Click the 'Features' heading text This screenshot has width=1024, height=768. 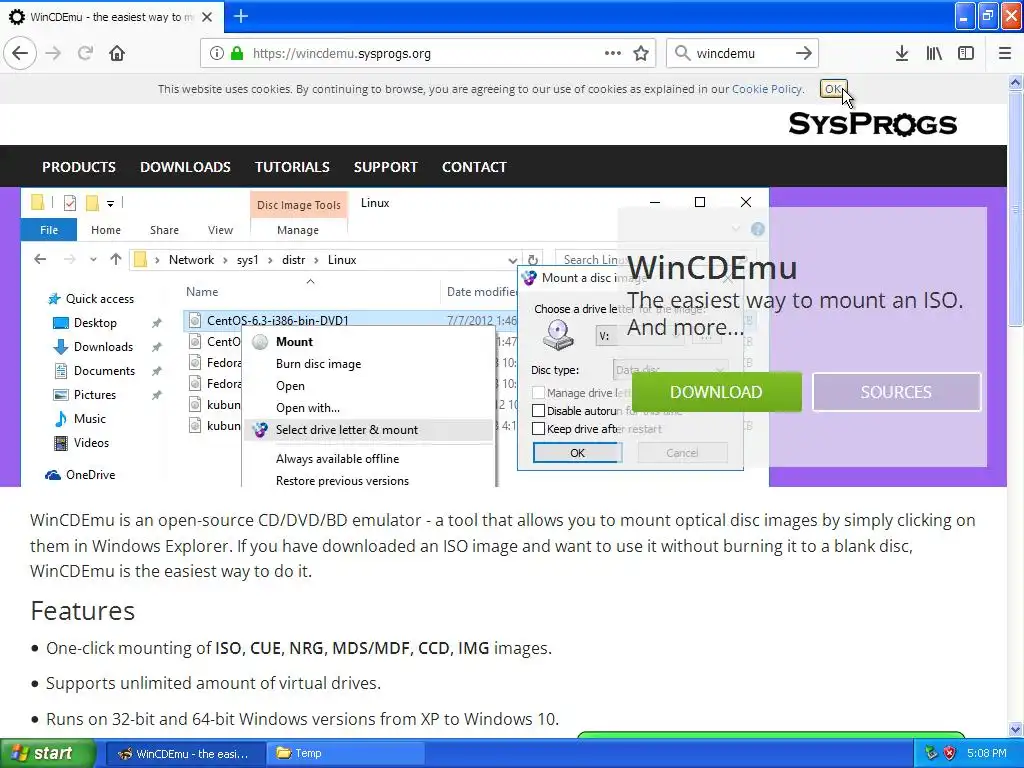click(83, 611)
